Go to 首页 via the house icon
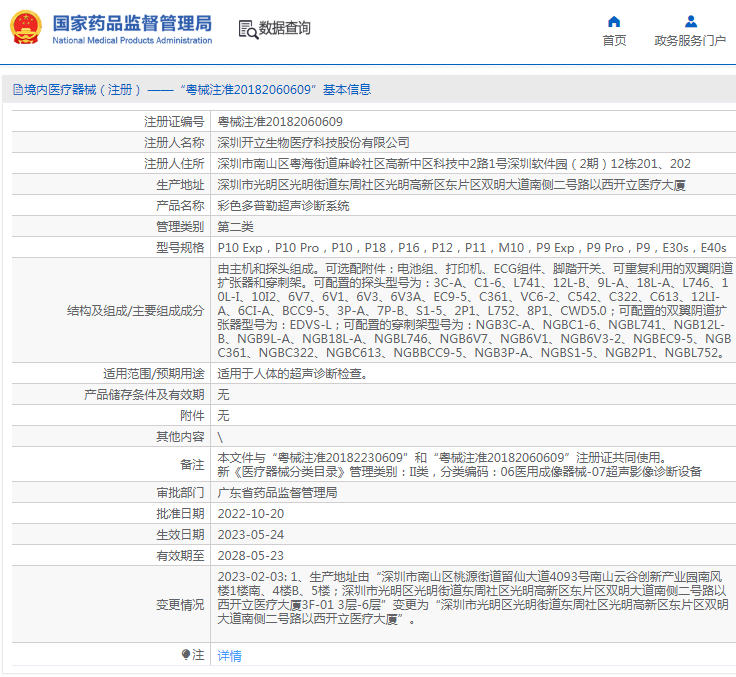 click(614, 22)
